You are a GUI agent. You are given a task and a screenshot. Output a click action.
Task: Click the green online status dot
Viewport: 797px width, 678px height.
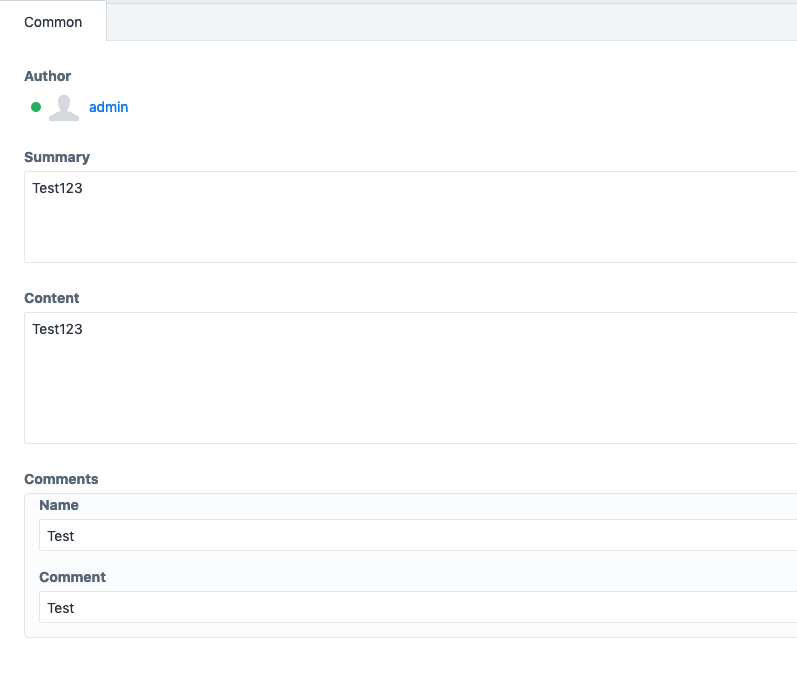pyautogui.click(x=36, y=107)
